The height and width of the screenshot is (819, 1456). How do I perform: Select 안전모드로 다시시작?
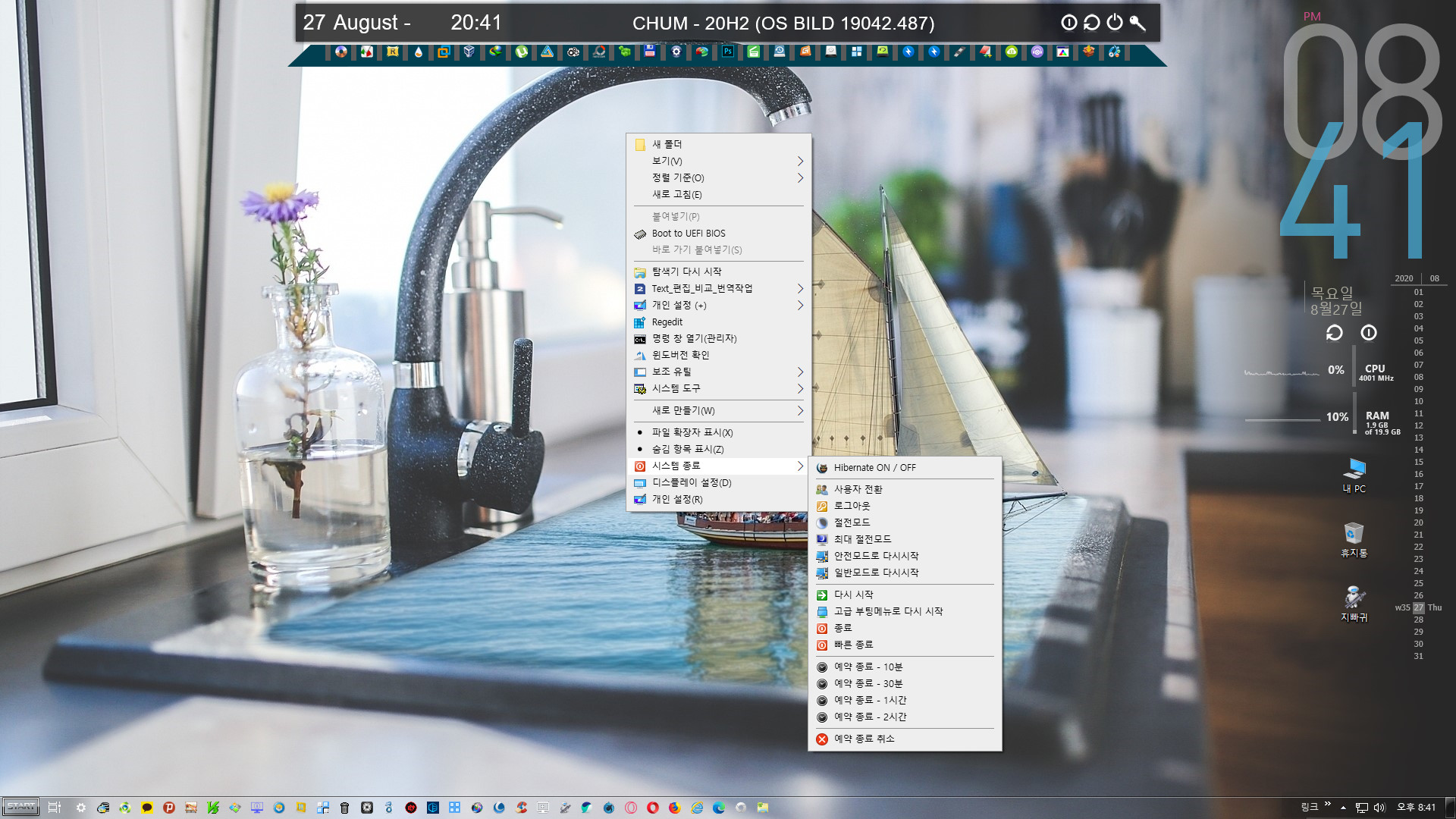905,556
